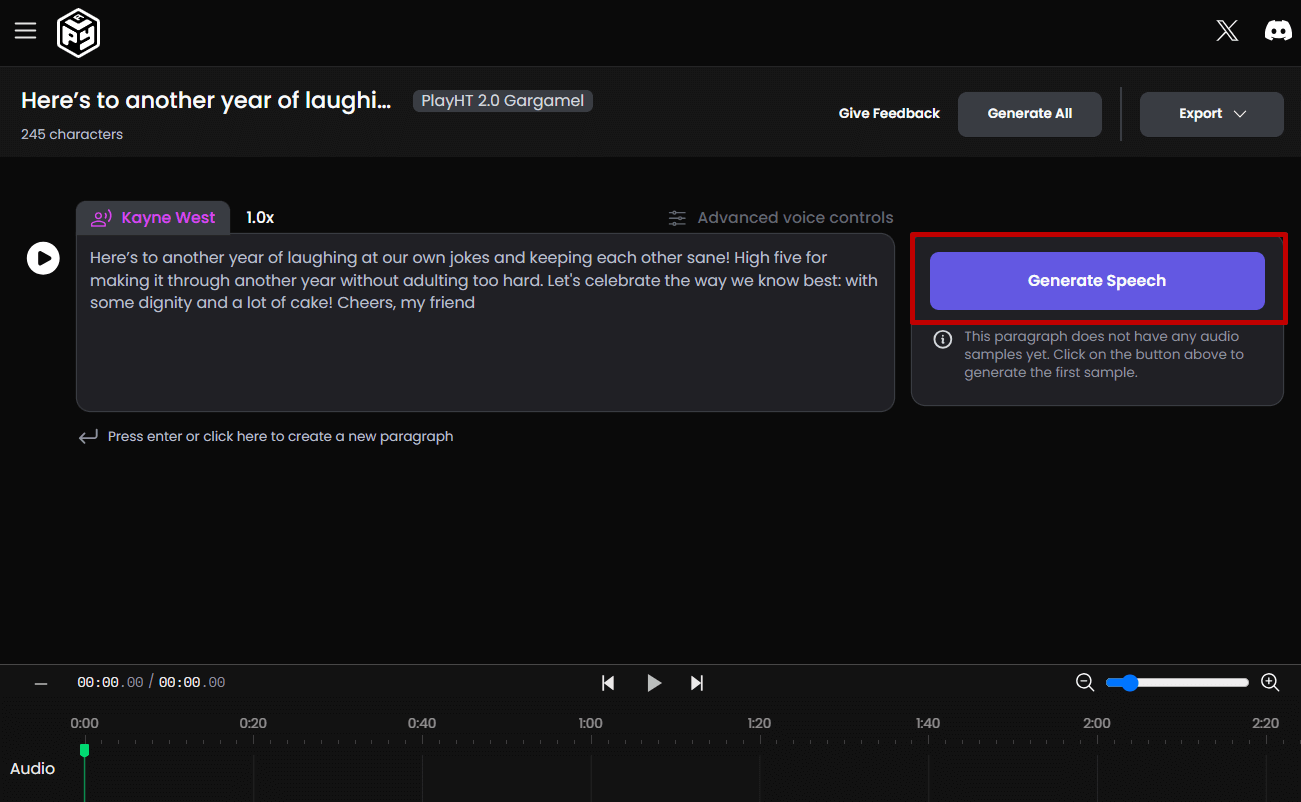Click the Generate All button
Viewport: 1301px width, 802px height.
pyautogui.click(x=1029, y=114)
